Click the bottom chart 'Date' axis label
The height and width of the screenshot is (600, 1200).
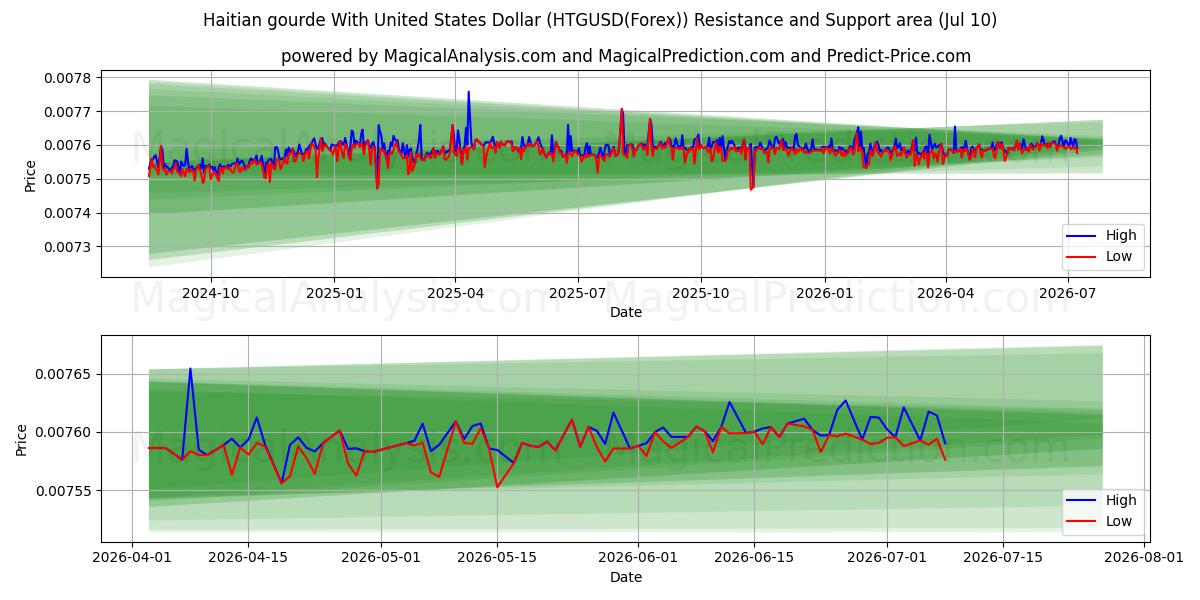coord(626,578)
